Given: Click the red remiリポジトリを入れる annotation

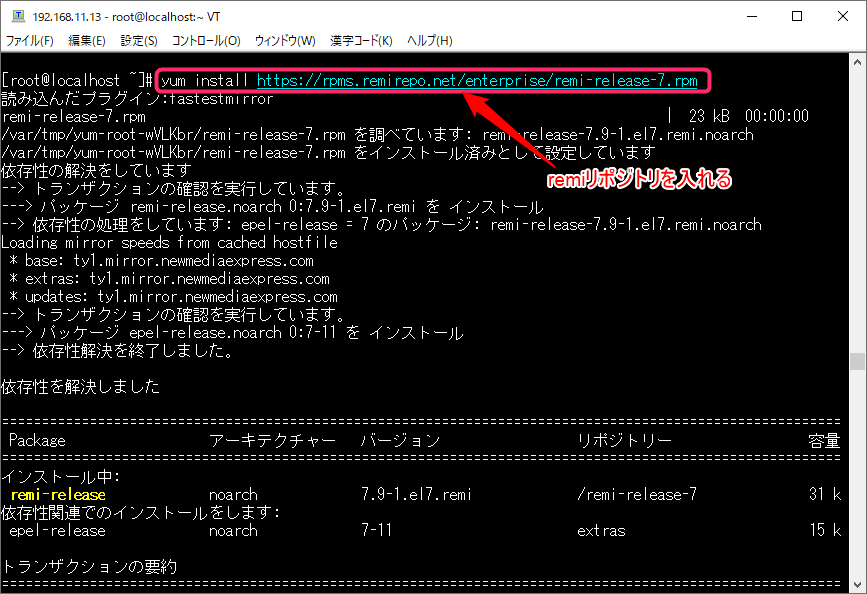Looking at the screenshot, I should click(639, 180).
